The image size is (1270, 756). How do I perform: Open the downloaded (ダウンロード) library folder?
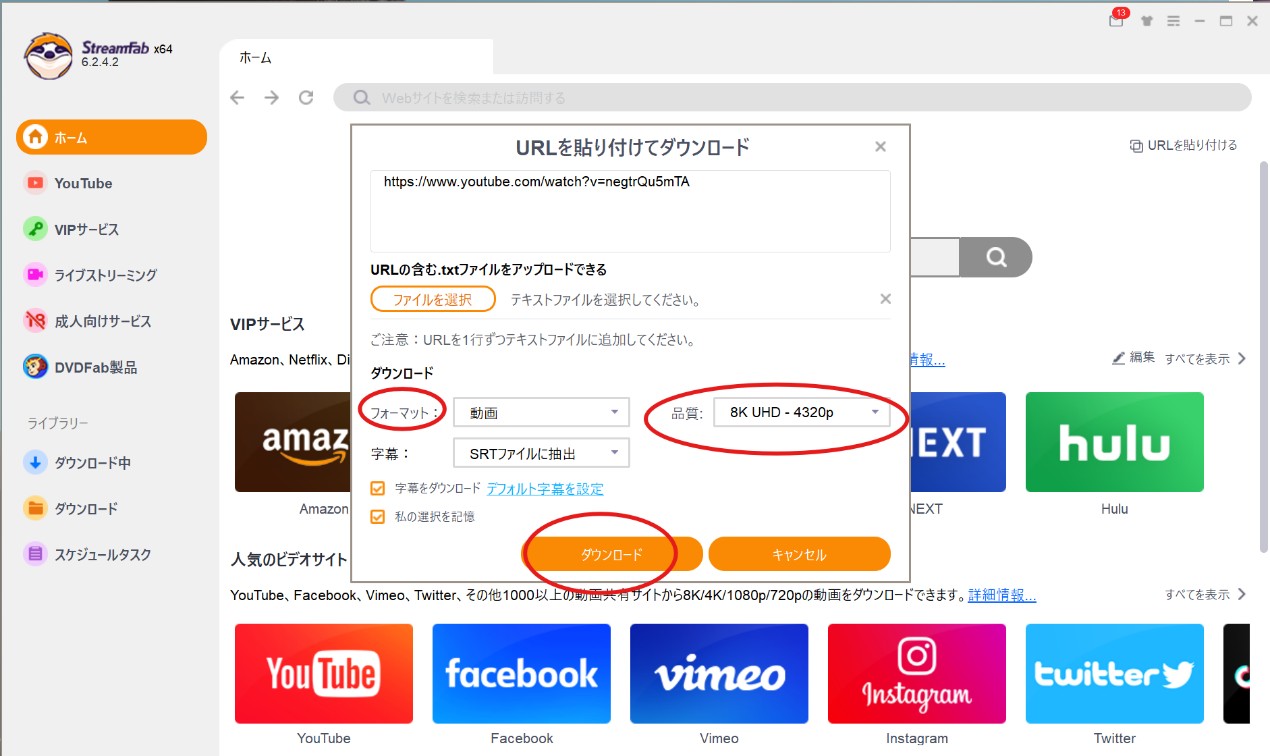coord(71,508)
